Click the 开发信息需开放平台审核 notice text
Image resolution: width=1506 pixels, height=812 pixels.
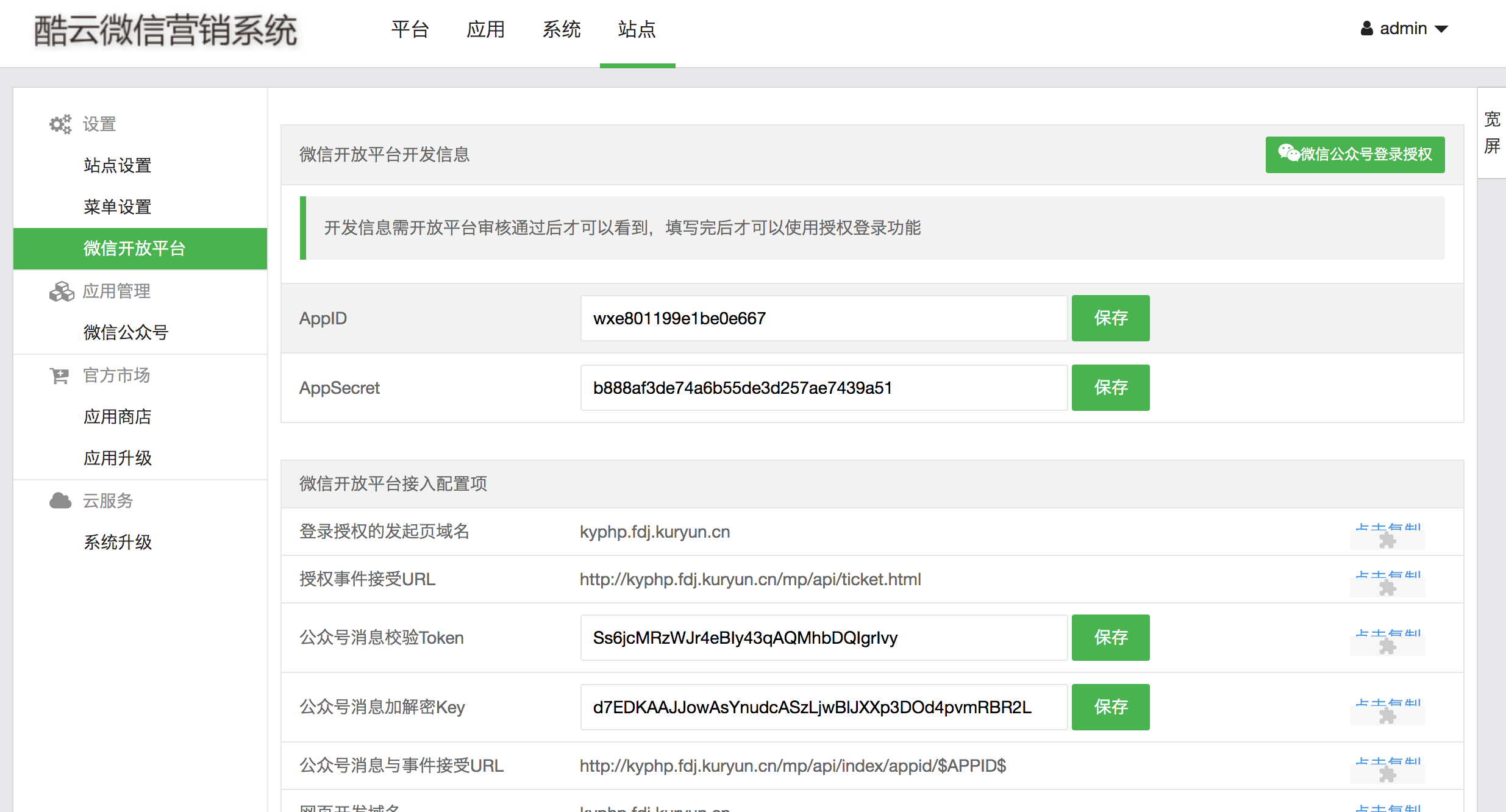pyautogui.click(x=622, y=228)
